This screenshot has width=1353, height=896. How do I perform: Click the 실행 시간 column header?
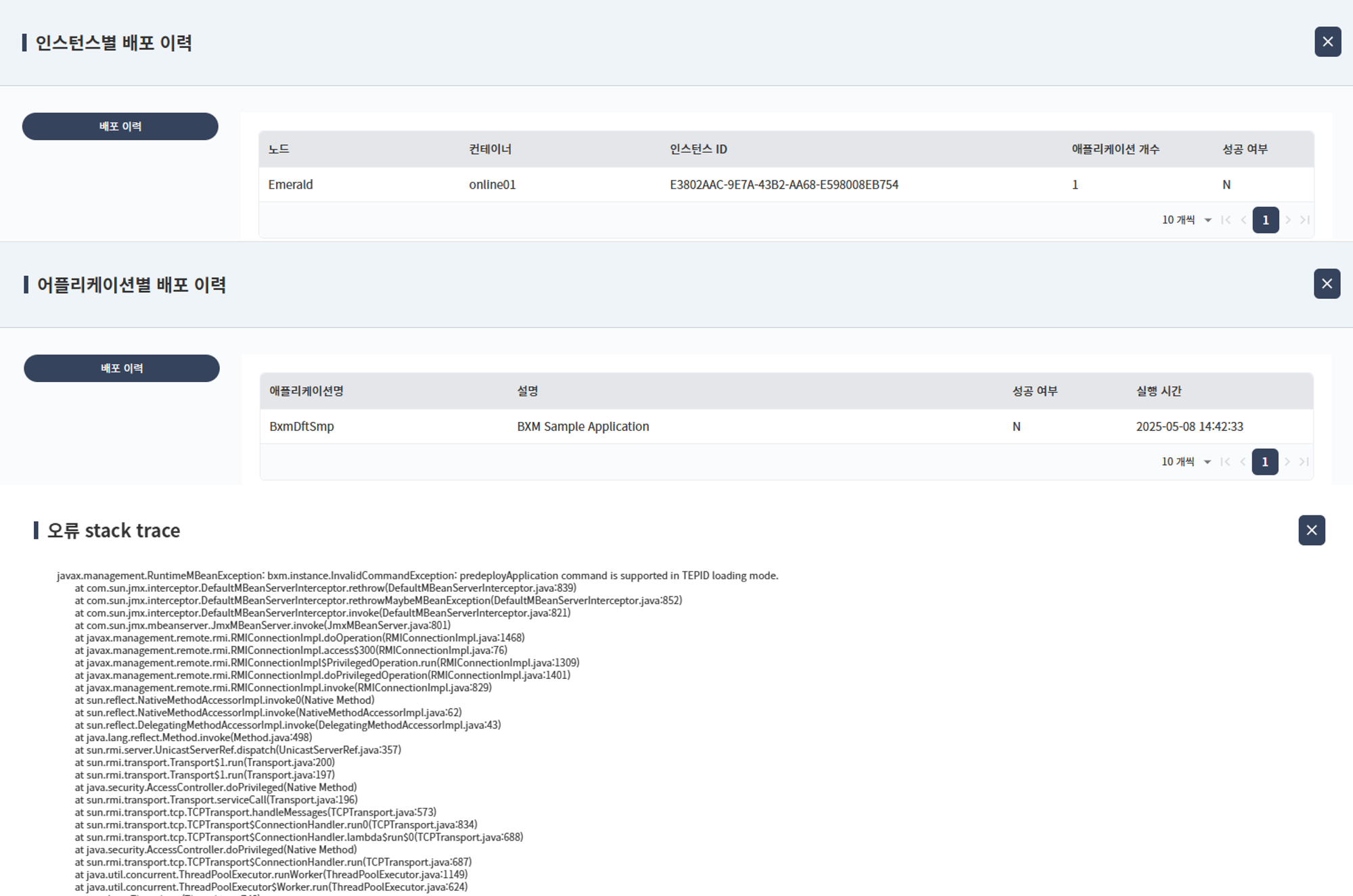coord(1158,391)
